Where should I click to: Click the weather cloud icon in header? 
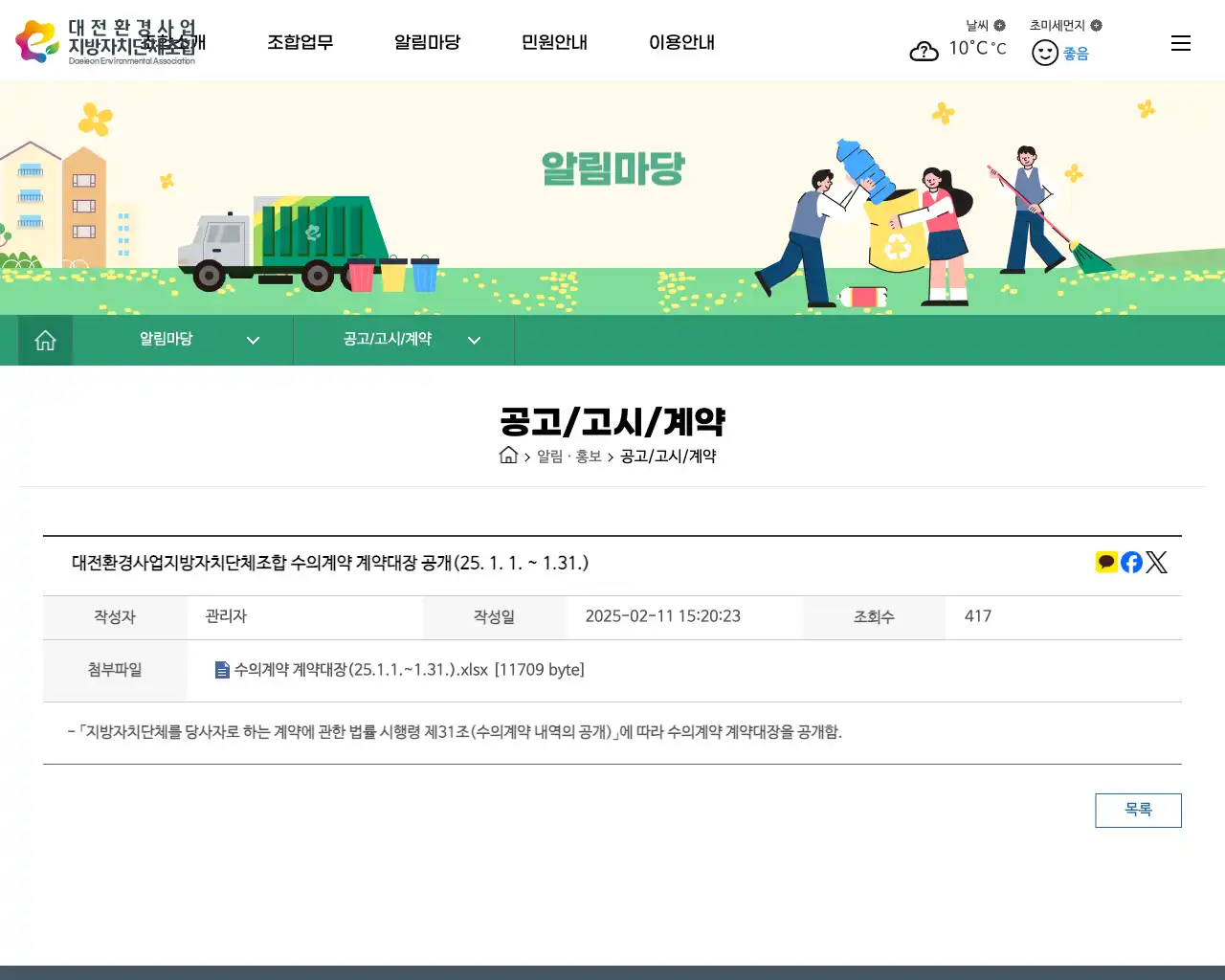tap(924, 51)
